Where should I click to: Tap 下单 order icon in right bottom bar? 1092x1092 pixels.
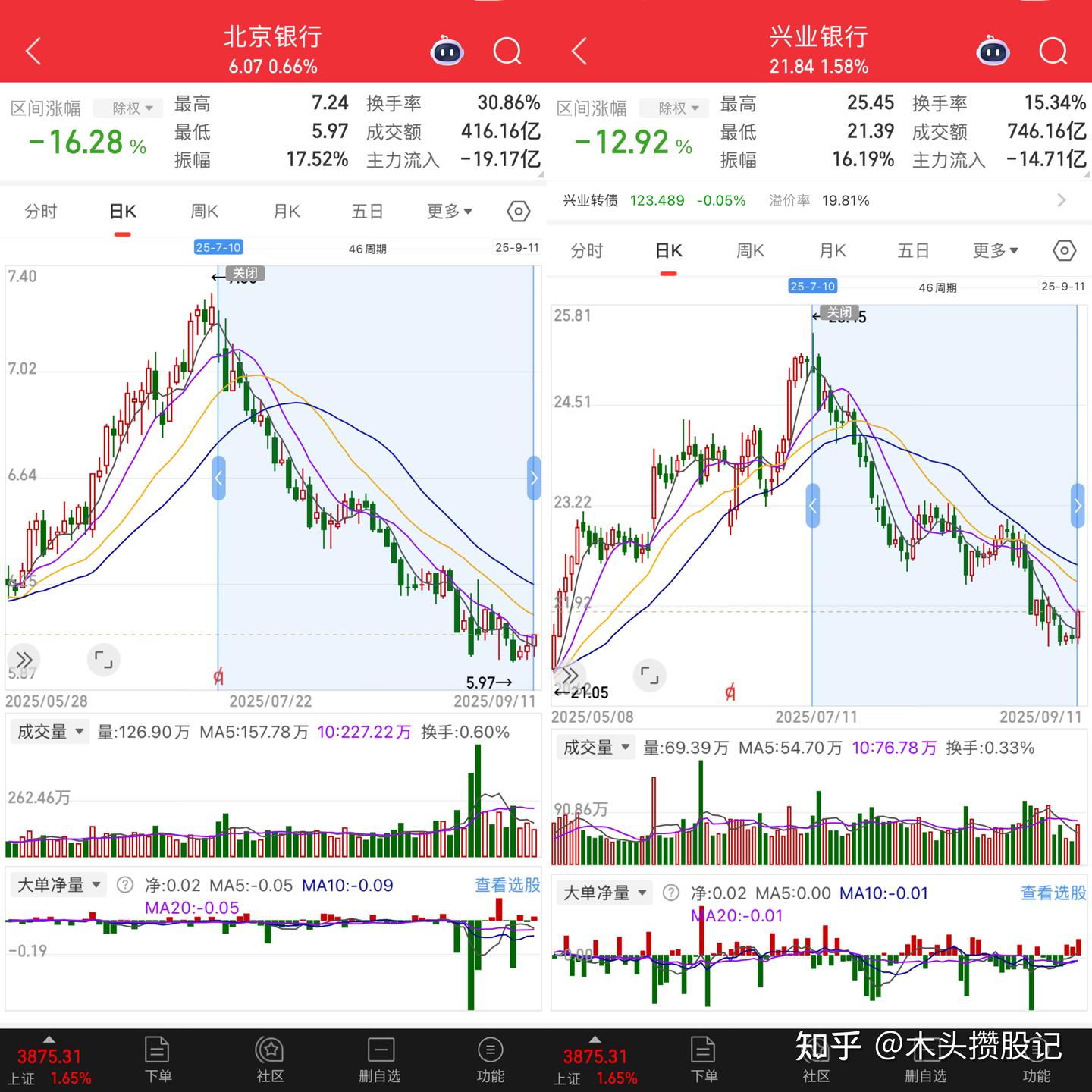coord(704,1059)
